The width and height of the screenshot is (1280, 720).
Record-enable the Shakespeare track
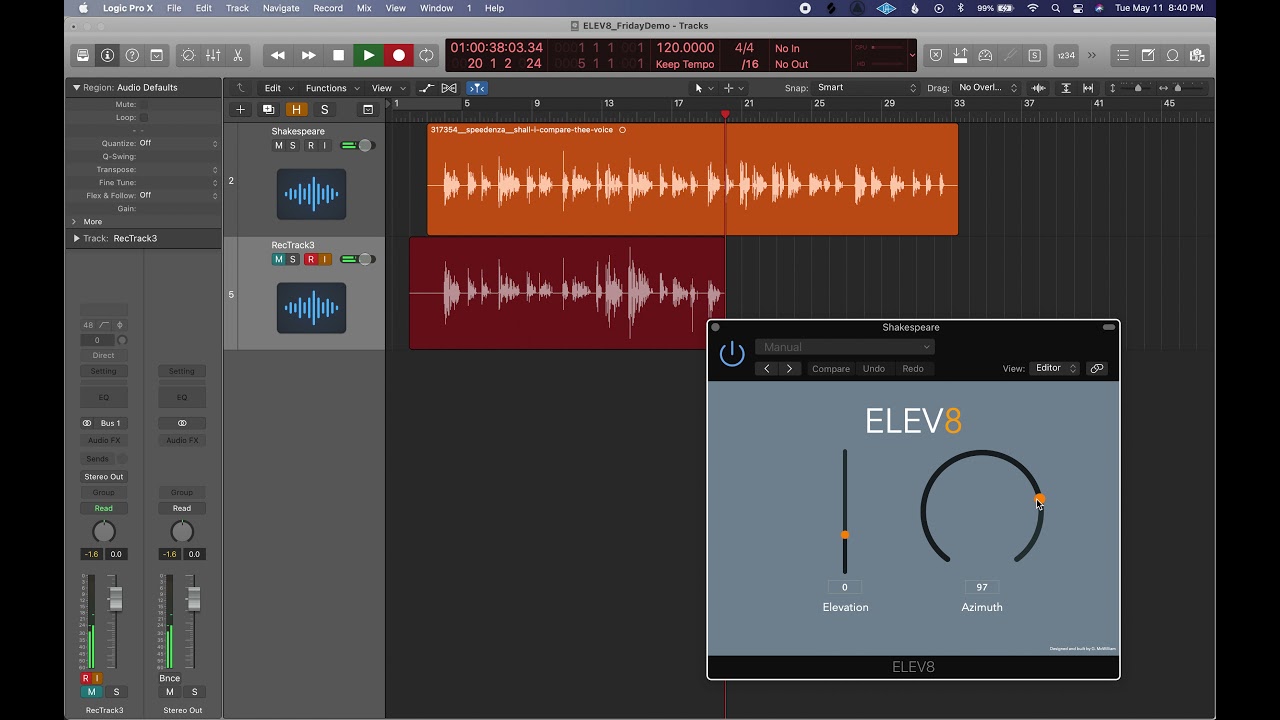point(310,146)
